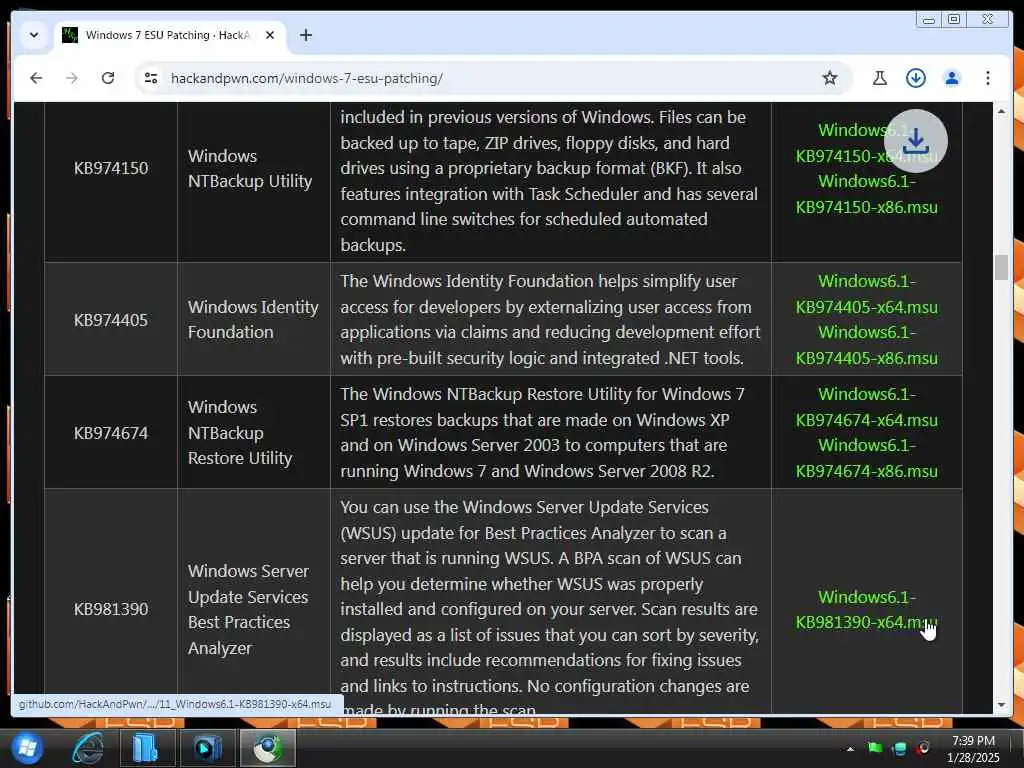Click Windows Identity Foundation cell

tap(253, 319)
